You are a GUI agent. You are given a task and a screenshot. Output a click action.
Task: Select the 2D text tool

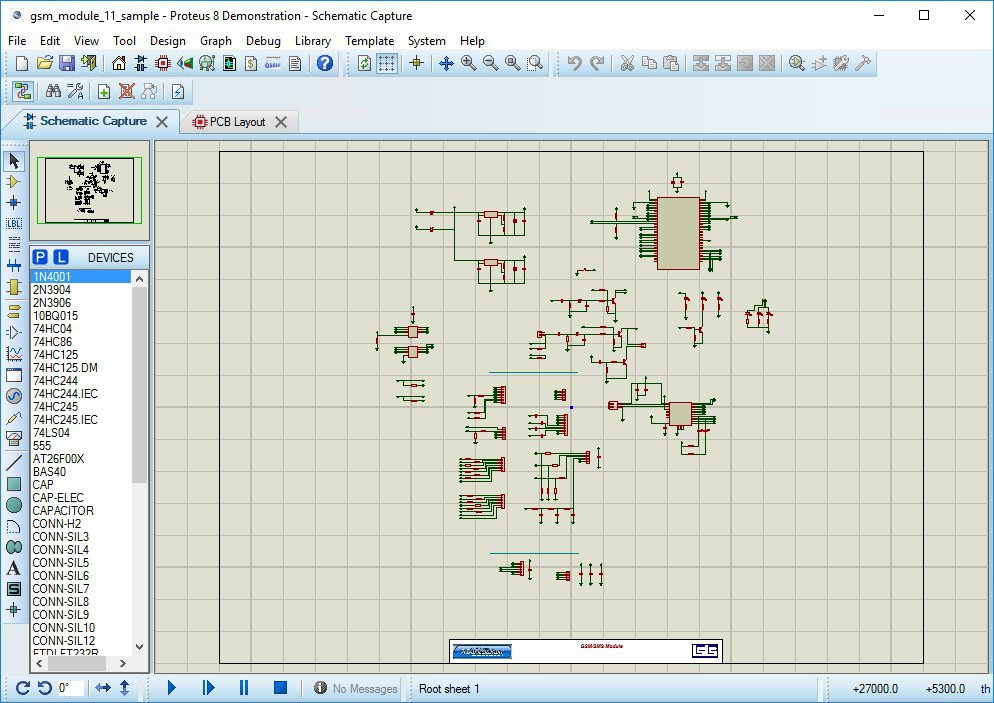pyautogui.click(x=13, y=568)
